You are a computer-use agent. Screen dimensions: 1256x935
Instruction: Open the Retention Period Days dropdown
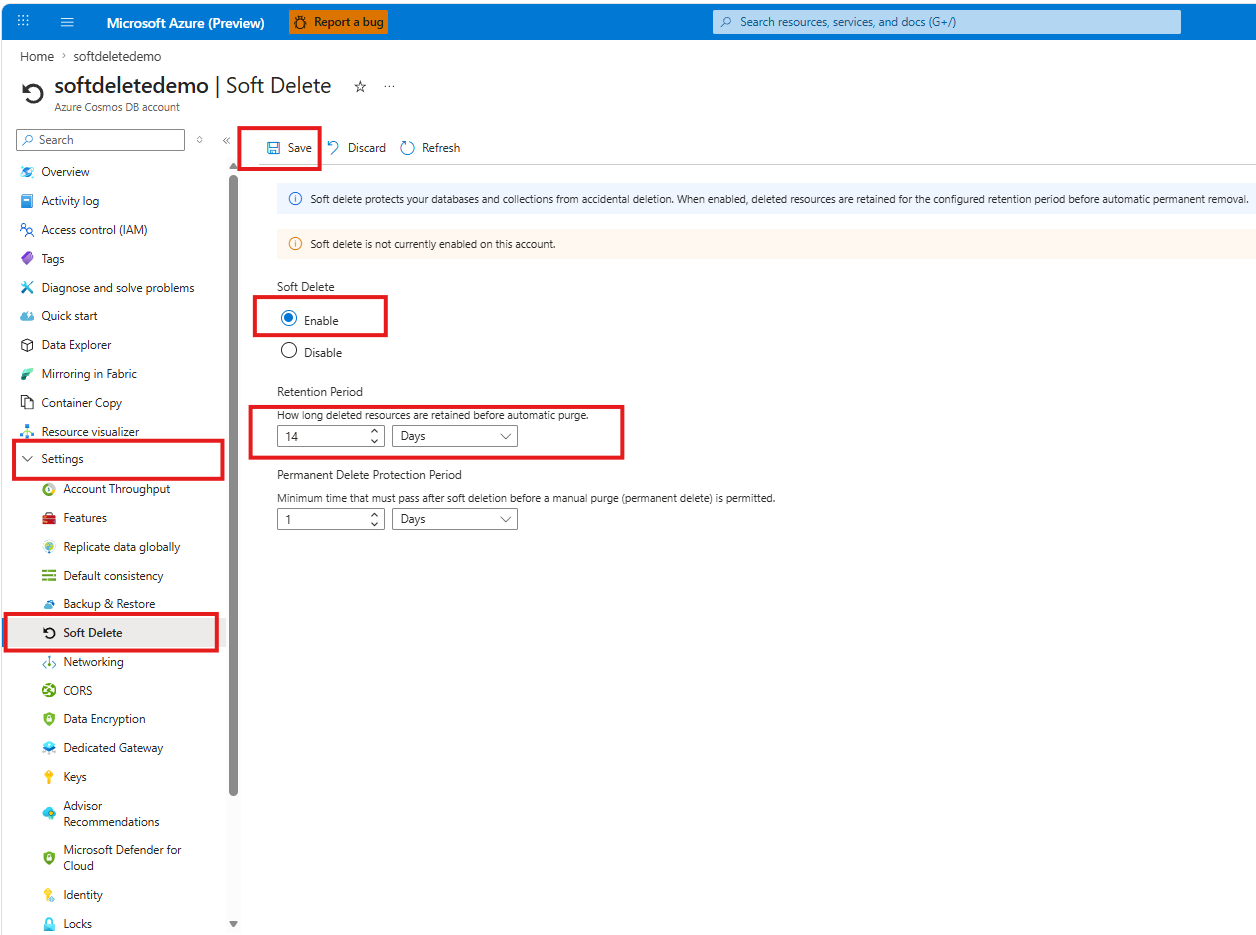455,437
